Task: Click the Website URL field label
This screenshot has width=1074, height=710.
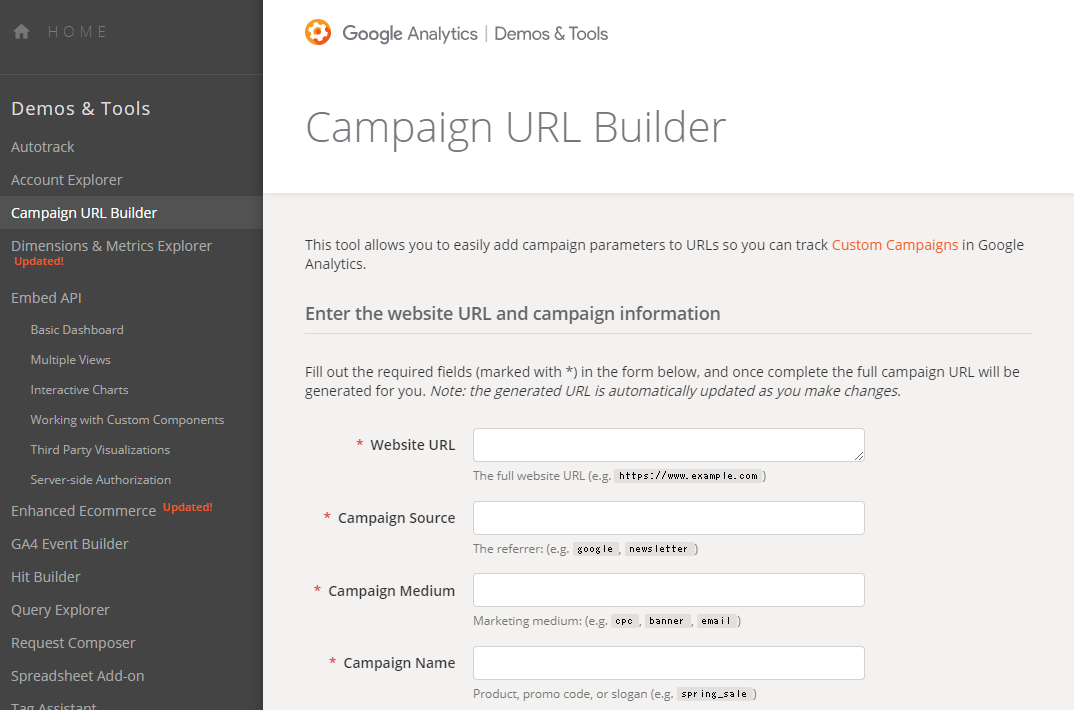Action: click(x=412, y=445)
